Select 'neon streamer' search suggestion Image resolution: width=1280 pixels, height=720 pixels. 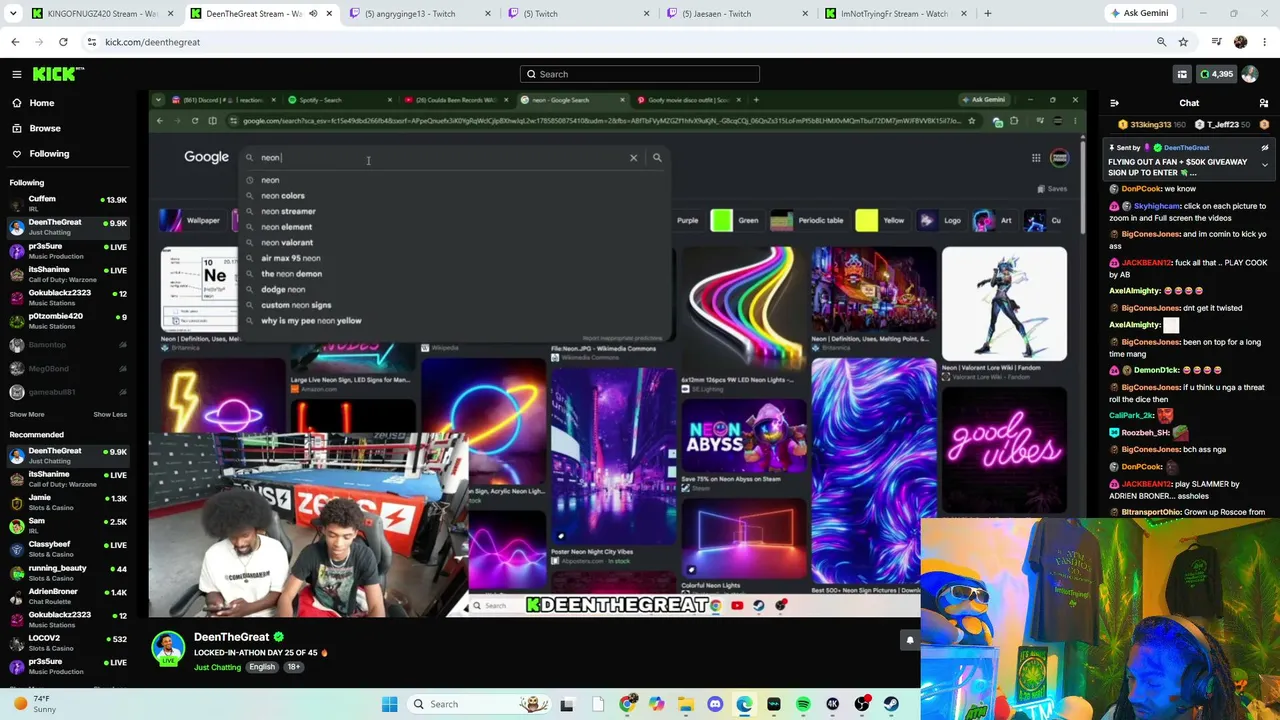tap(288, 211)
